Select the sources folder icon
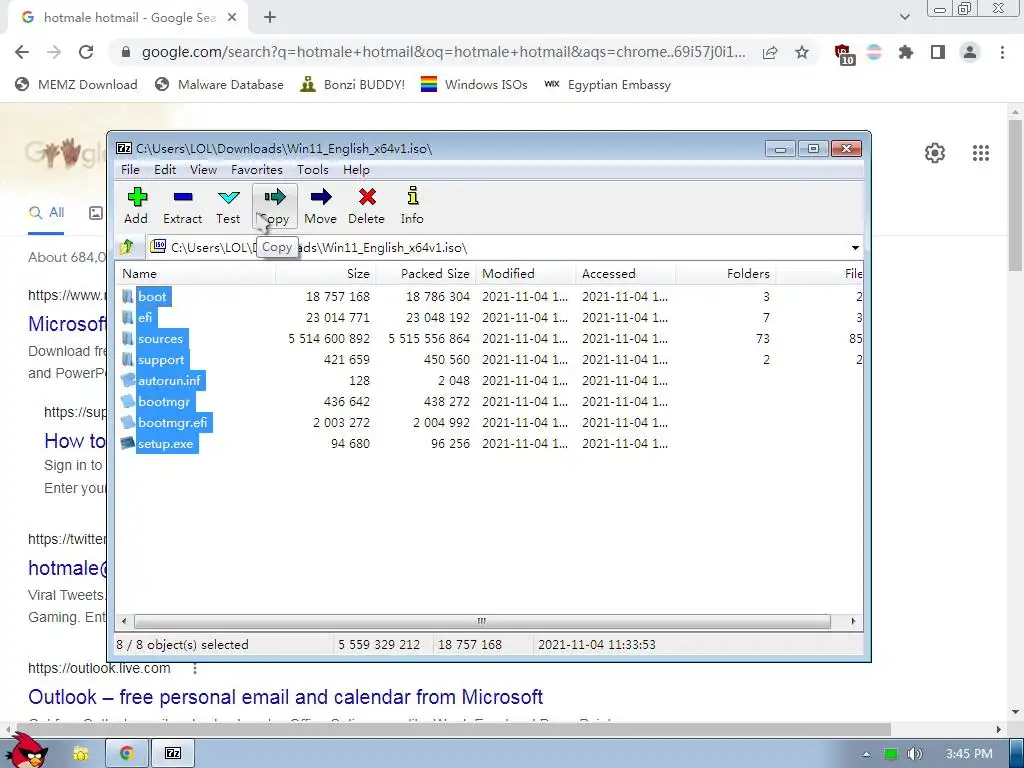This screenshot has height=768, width=1024. [x=128, y=338]
